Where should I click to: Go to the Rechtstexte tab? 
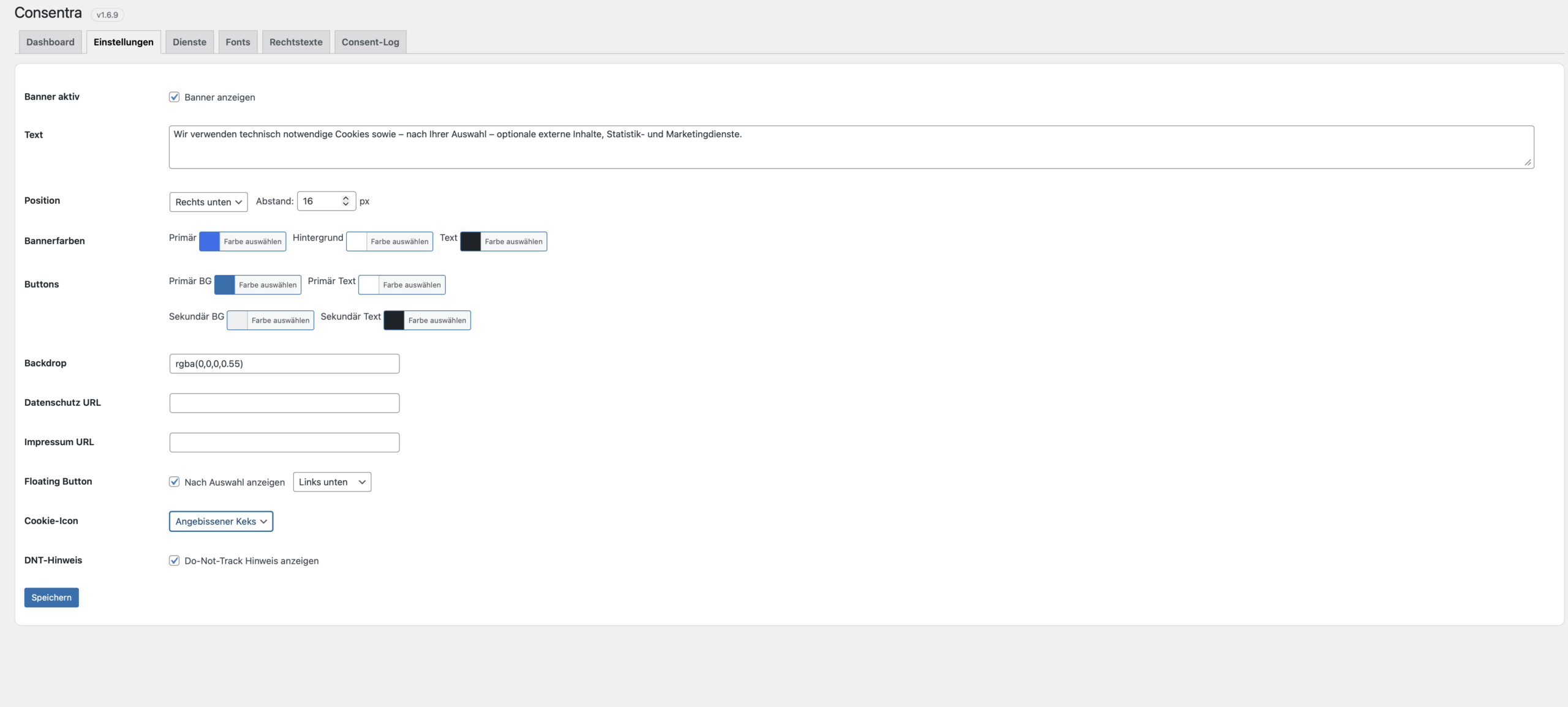point(296,42)
